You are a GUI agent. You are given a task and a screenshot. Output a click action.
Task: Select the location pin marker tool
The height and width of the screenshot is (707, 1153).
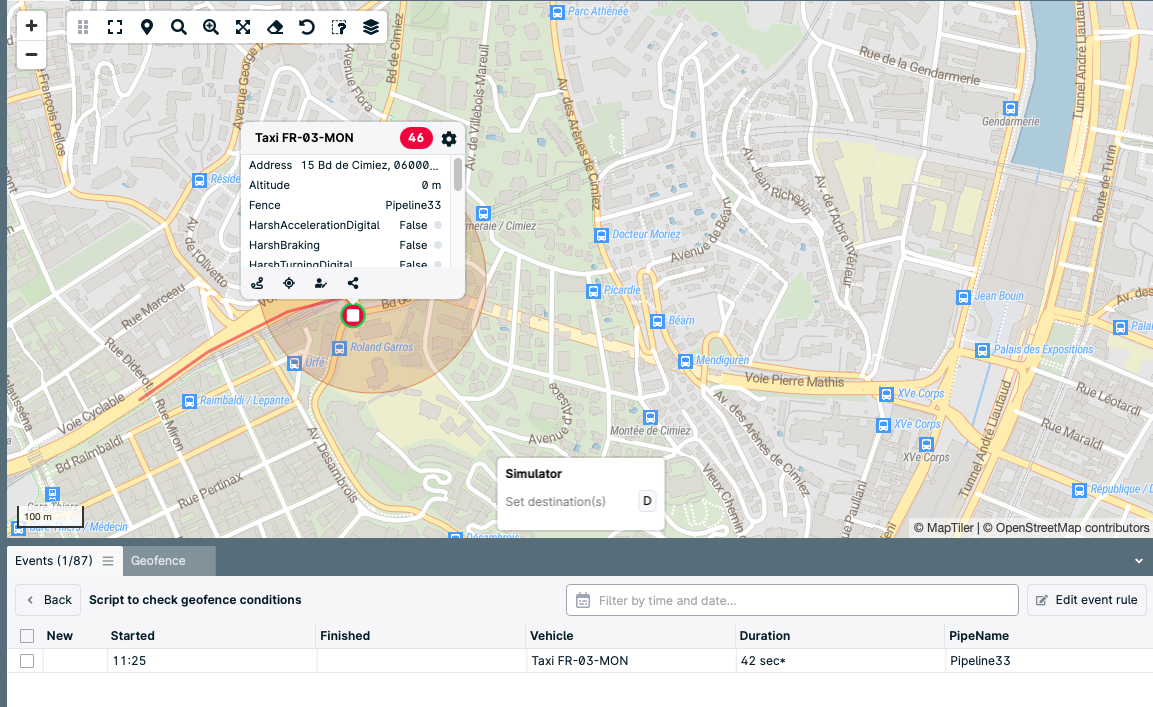point(147,27)
